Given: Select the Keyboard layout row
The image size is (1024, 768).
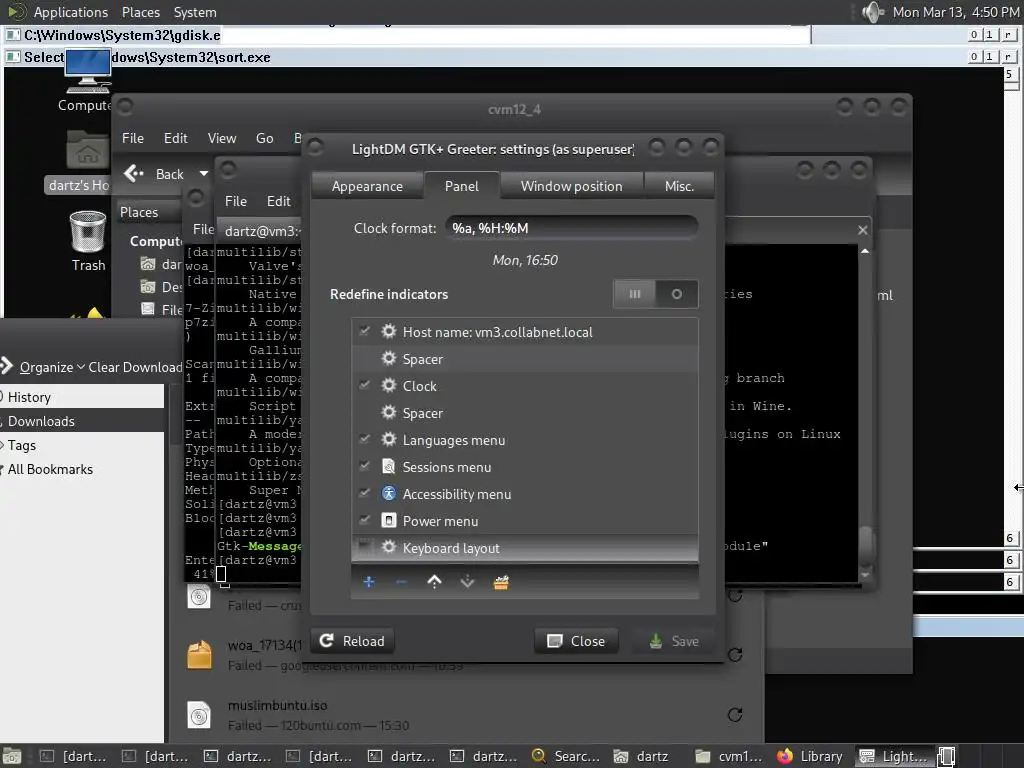Looking at the screenshot, I should point(524,547).
